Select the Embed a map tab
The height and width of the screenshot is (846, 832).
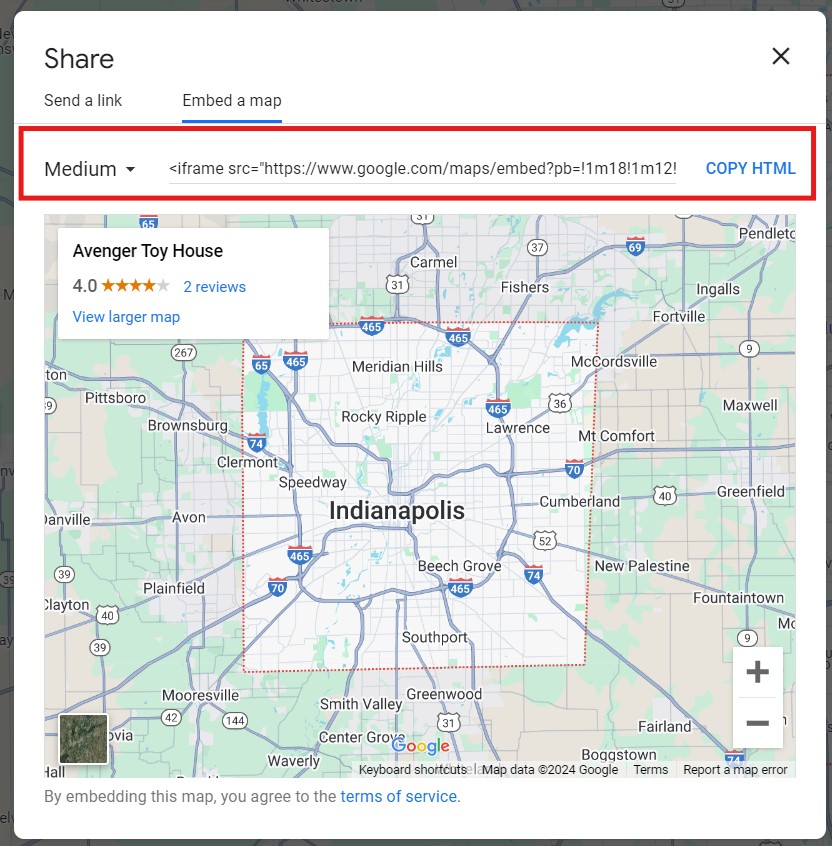click(232, 100)
